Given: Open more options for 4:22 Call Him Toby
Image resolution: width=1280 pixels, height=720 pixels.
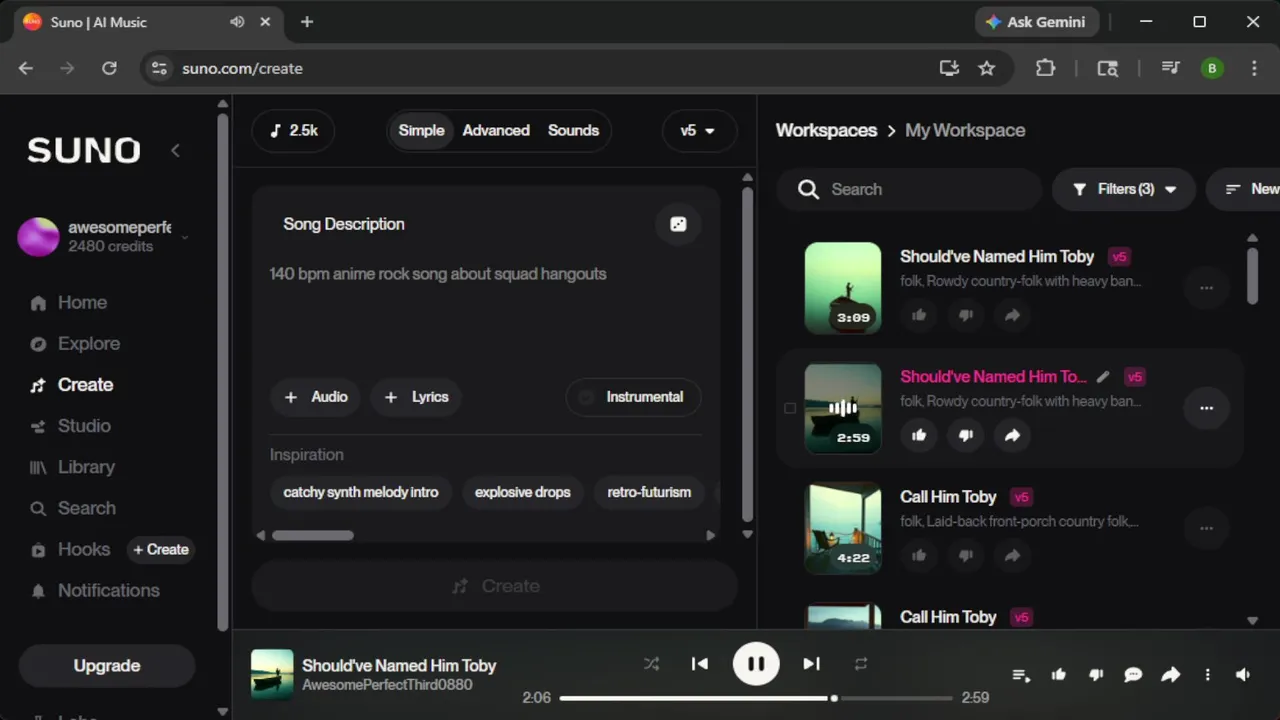Looking at the screenshot, I should click(x=1206, y=528).
